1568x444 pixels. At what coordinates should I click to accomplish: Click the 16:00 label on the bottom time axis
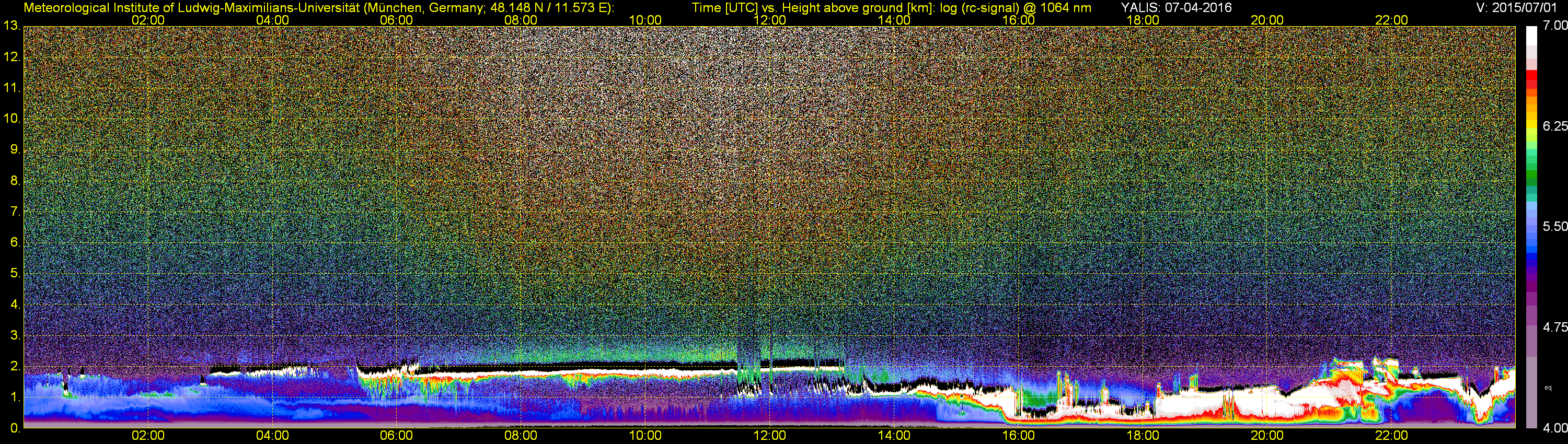(1018, 436)
